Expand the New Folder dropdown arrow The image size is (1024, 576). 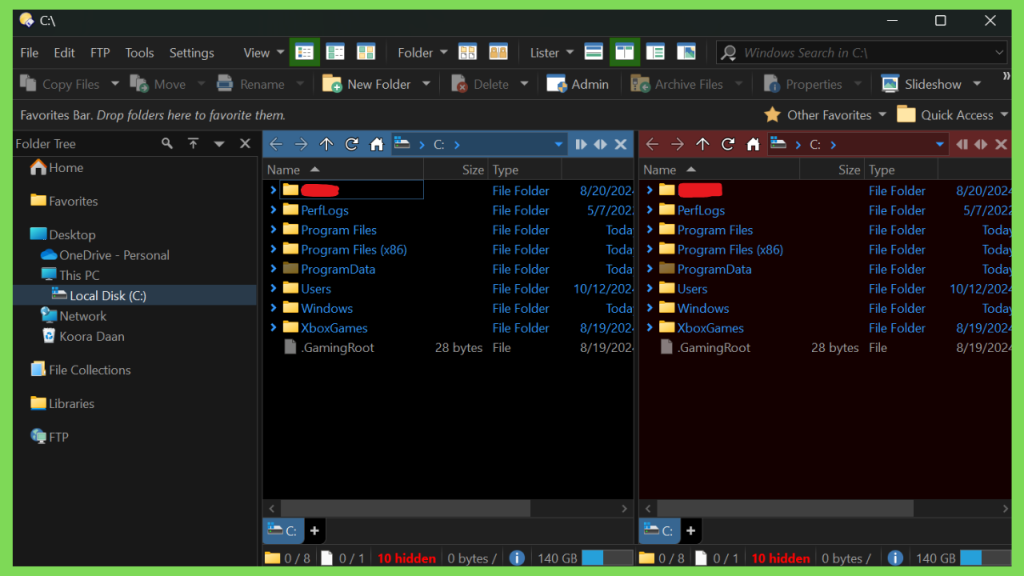pyautogui.click(x=426, y=84)
